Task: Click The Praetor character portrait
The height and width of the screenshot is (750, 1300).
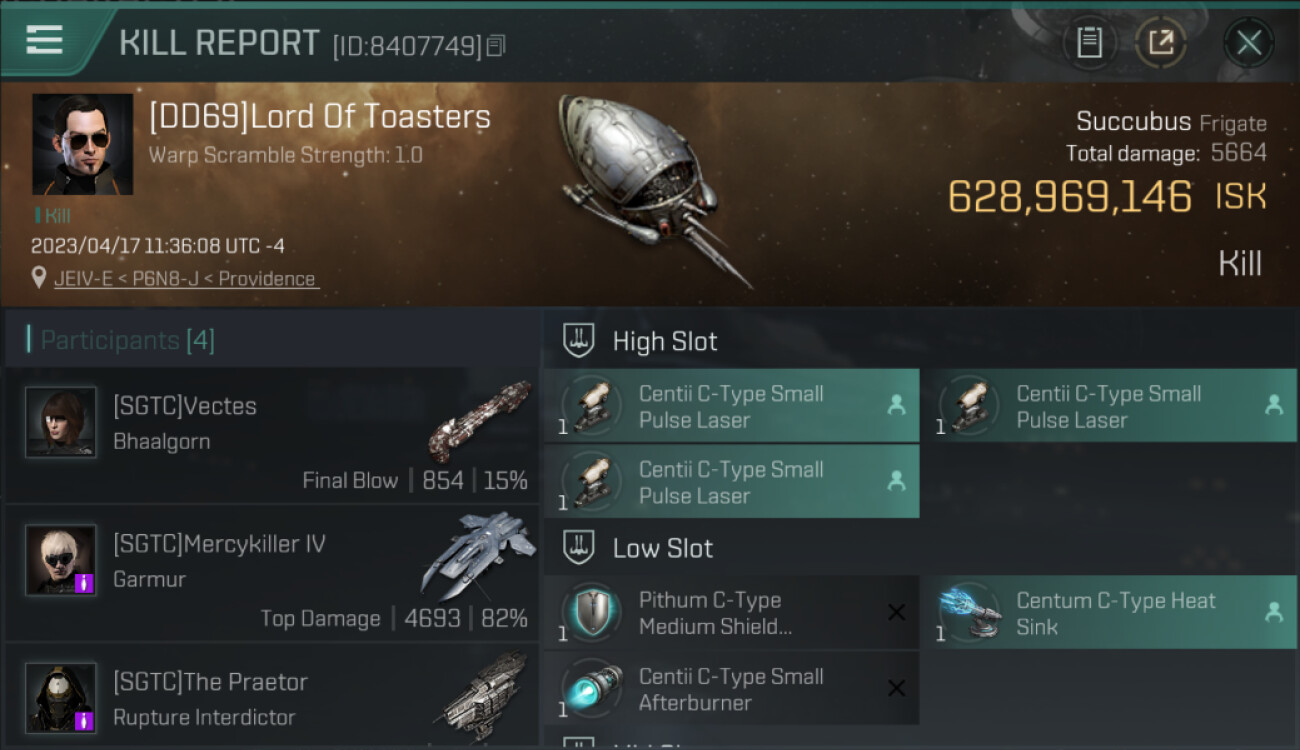Action: (61, 698)
